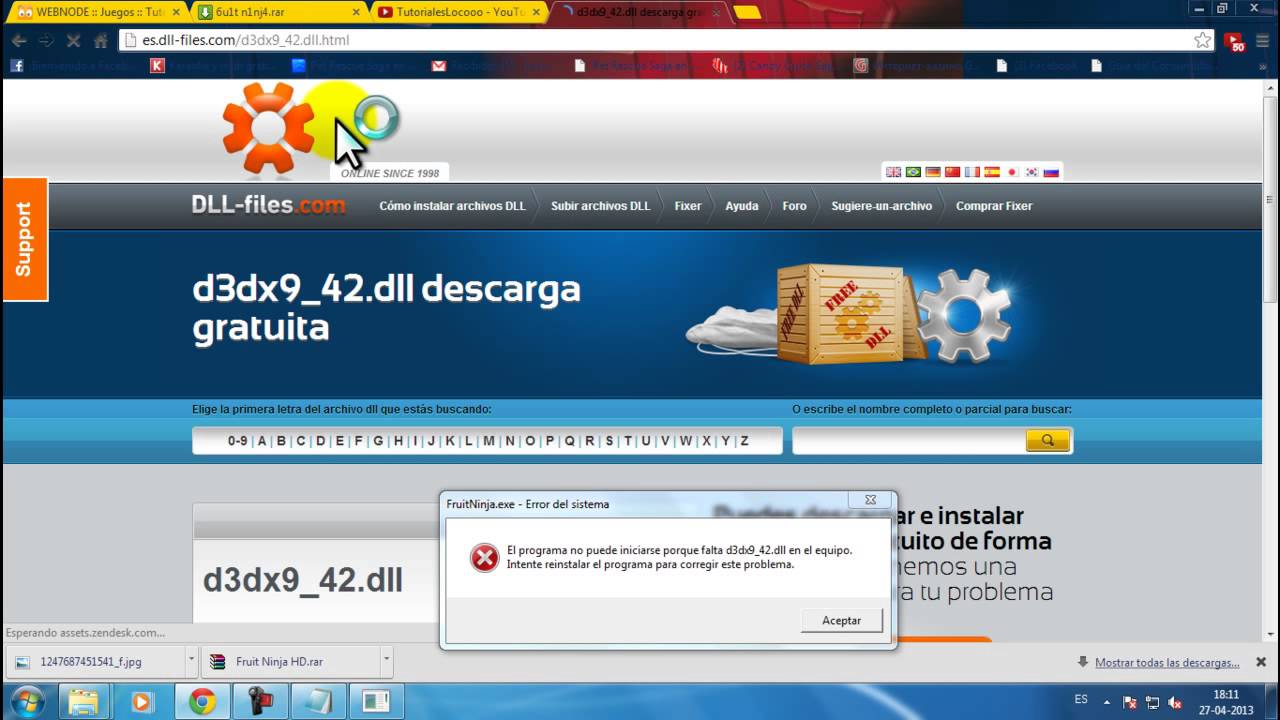Select 0-9 in DLL letter index
Image resolution: width=1280 pixels, height=720 pixels.
coord(237,441)
